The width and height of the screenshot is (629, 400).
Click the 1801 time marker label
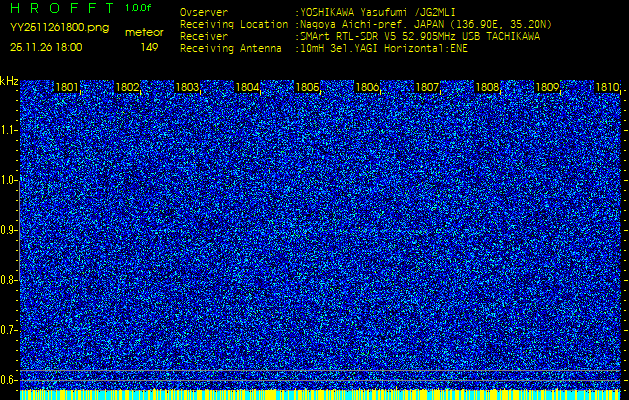coord(67,87)
